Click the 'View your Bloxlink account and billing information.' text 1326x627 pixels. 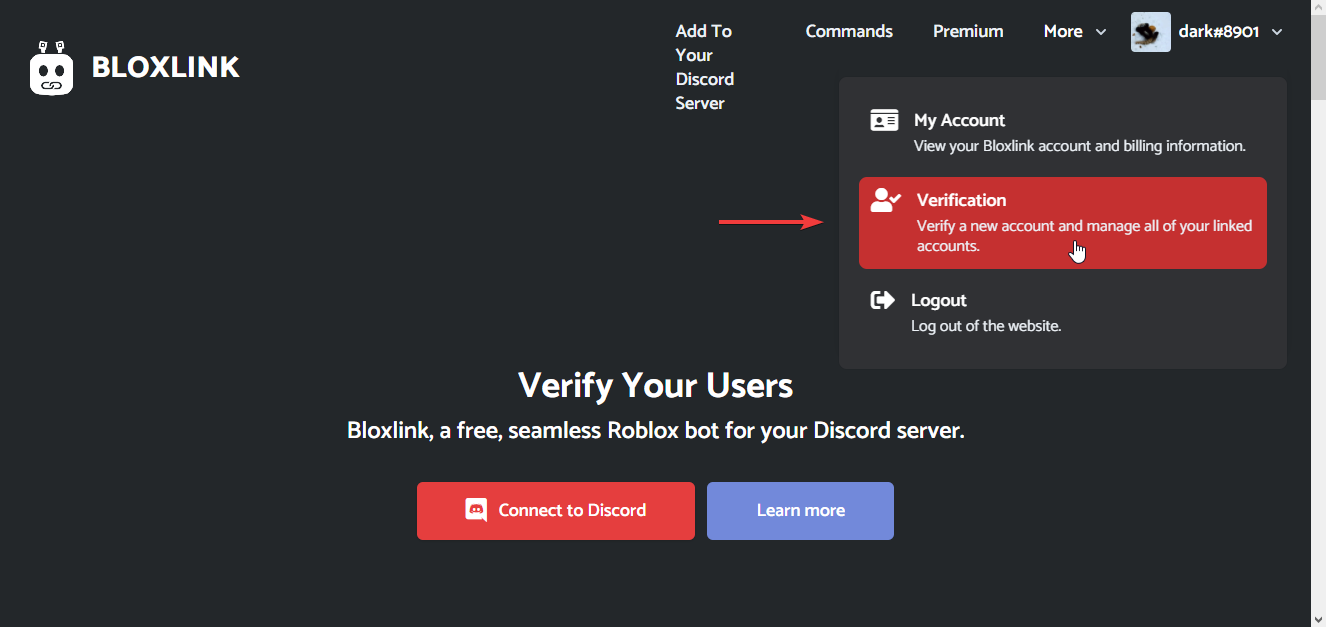(x=1080, y=146)
